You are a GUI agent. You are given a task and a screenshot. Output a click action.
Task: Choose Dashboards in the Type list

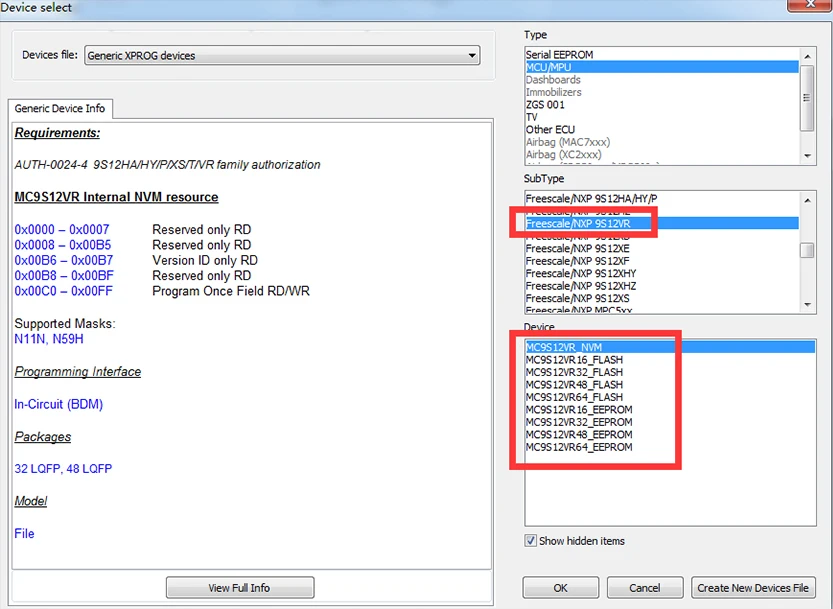pyautogui.click(x=662, y=80)
